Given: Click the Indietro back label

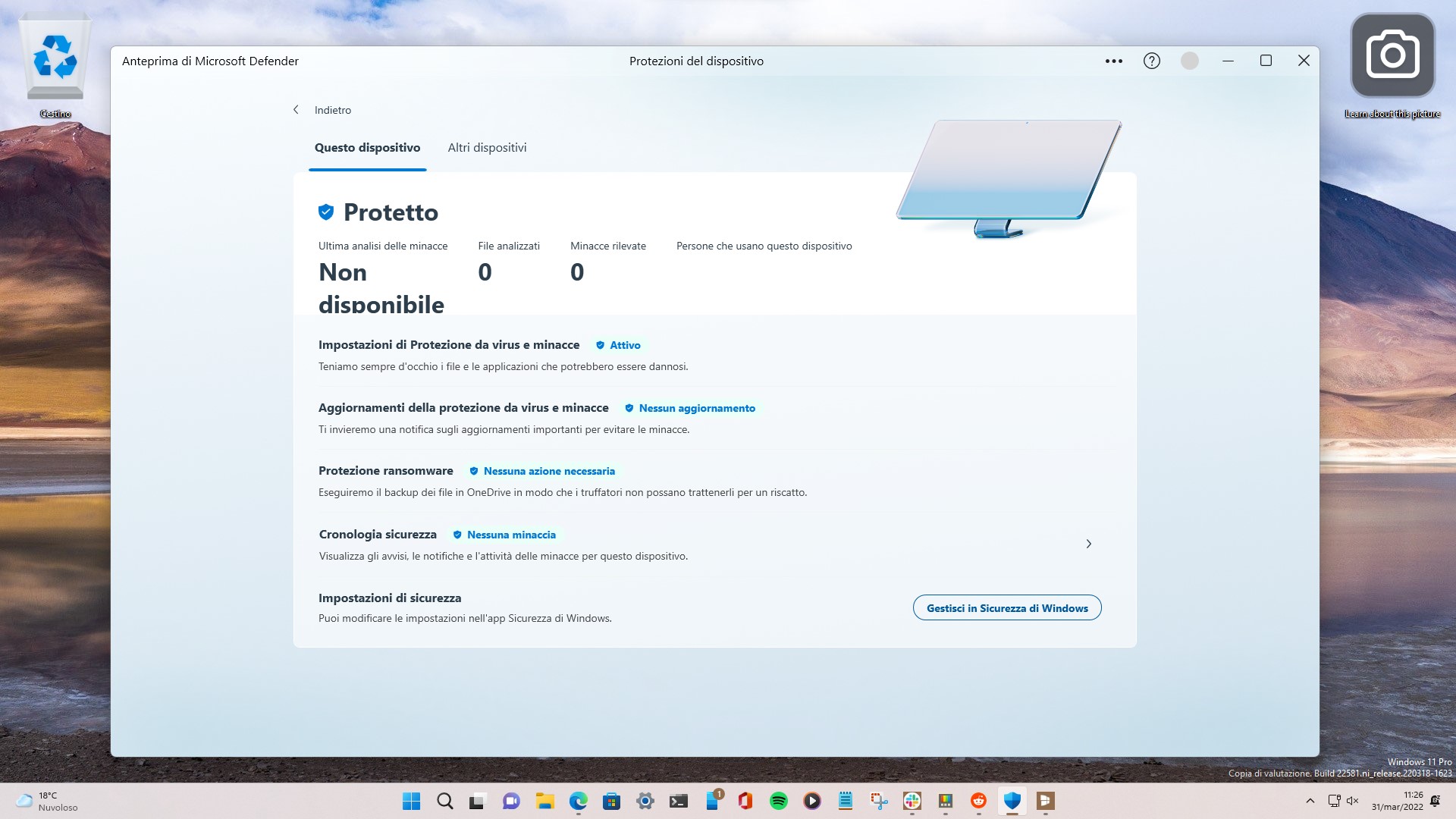Looking at the screenshot, I should click(x=333, y=110).
